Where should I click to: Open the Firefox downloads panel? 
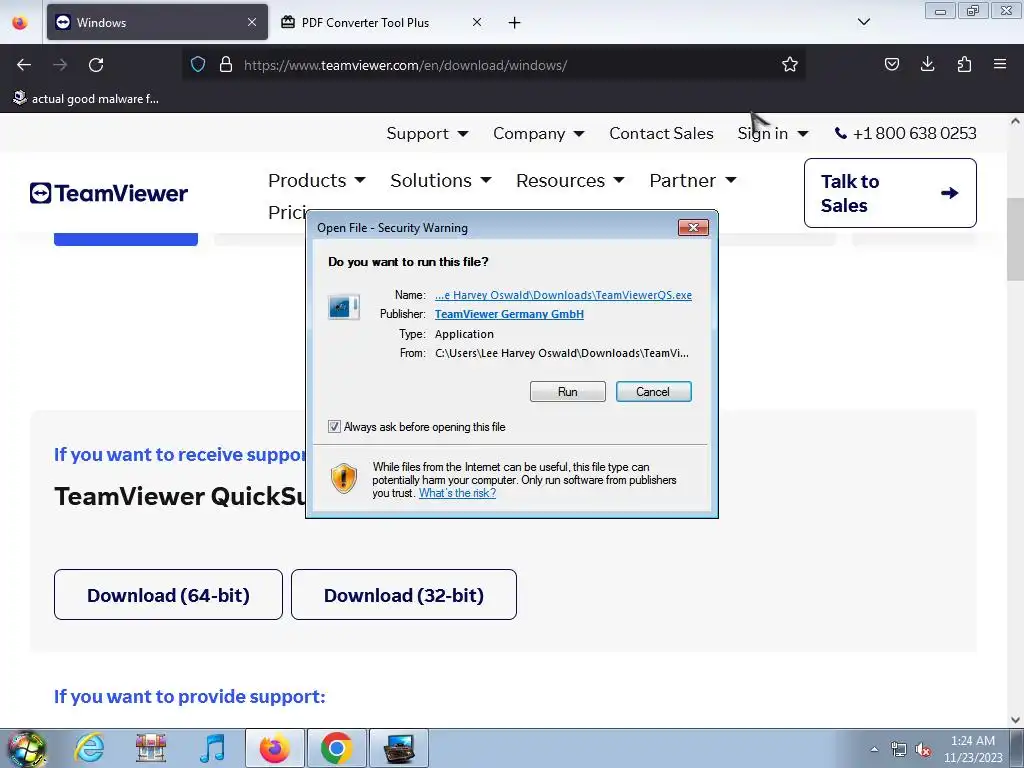[x=927, y=64]
